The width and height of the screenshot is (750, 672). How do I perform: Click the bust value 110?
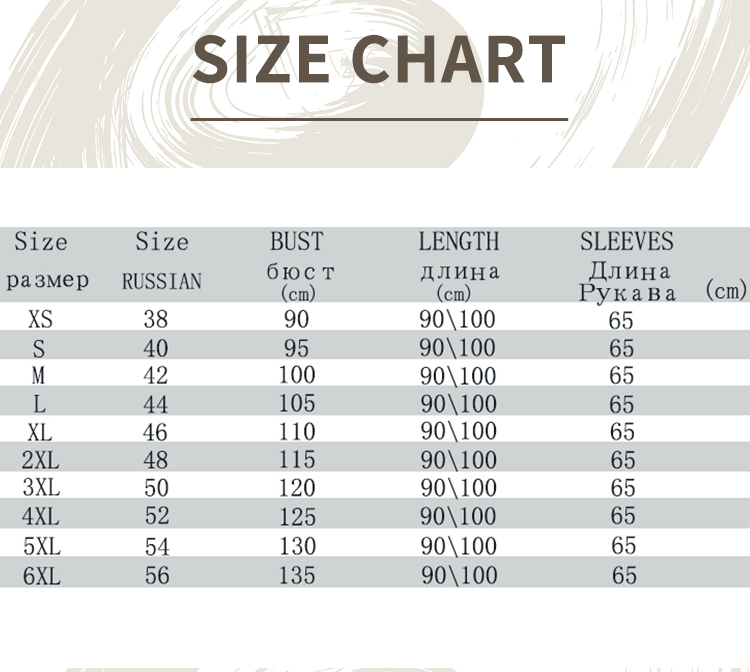click(x=296, y=432)
